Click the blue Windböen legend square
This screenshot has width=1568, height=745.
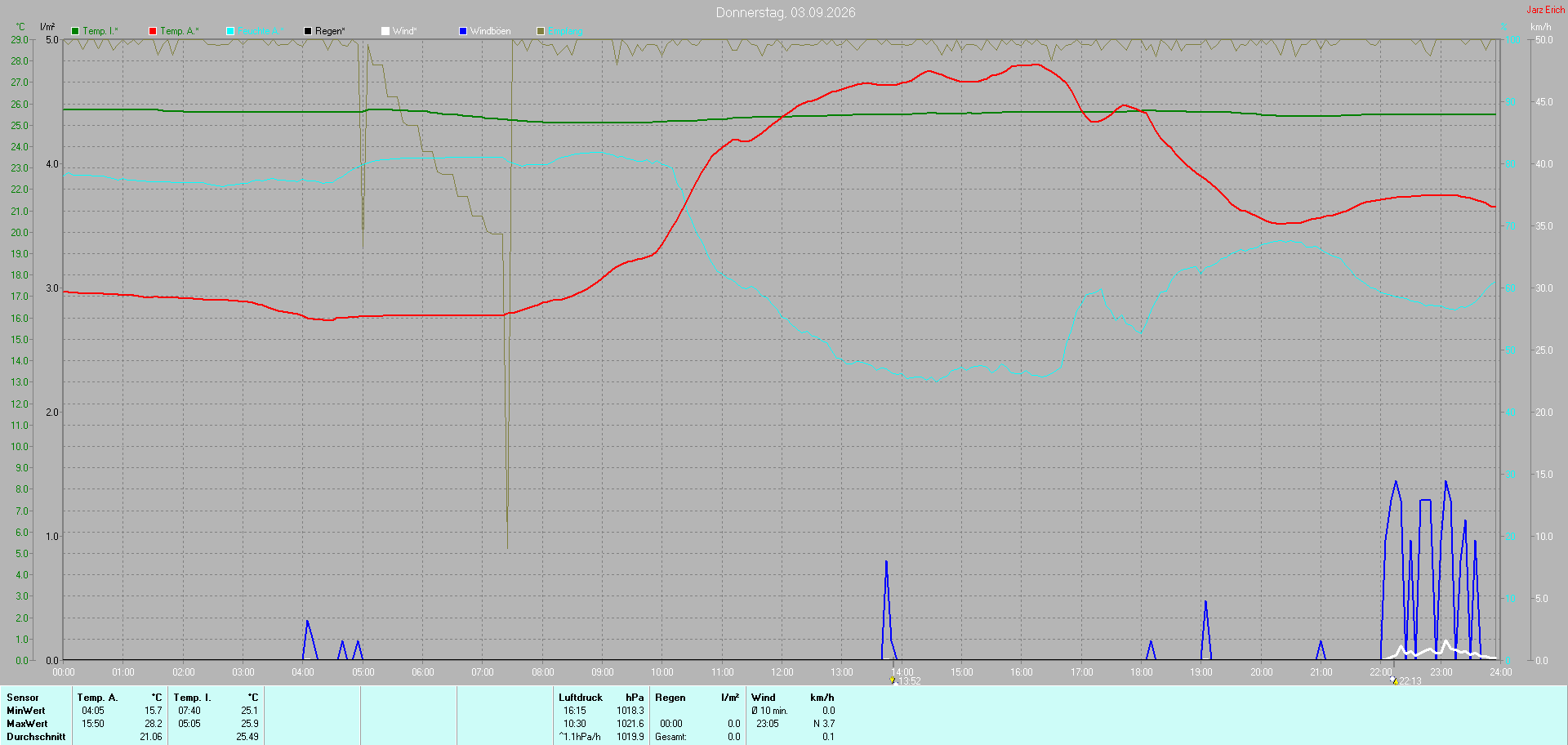click(x=463, y=31)
